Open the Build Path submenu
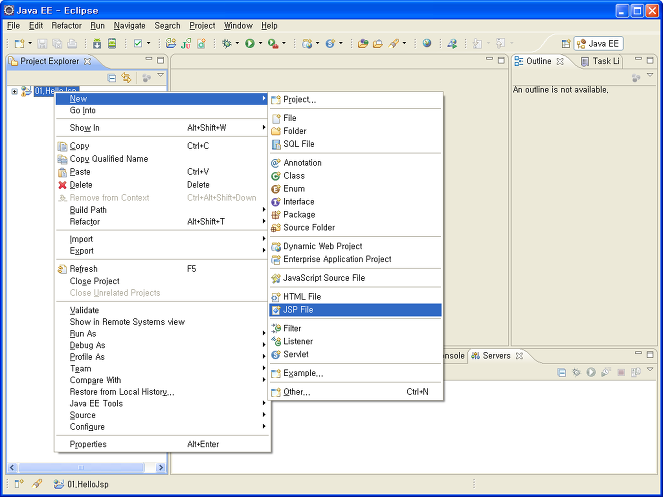Image resolution: width=663 pixels, height=497 pixels. (162, 210)
